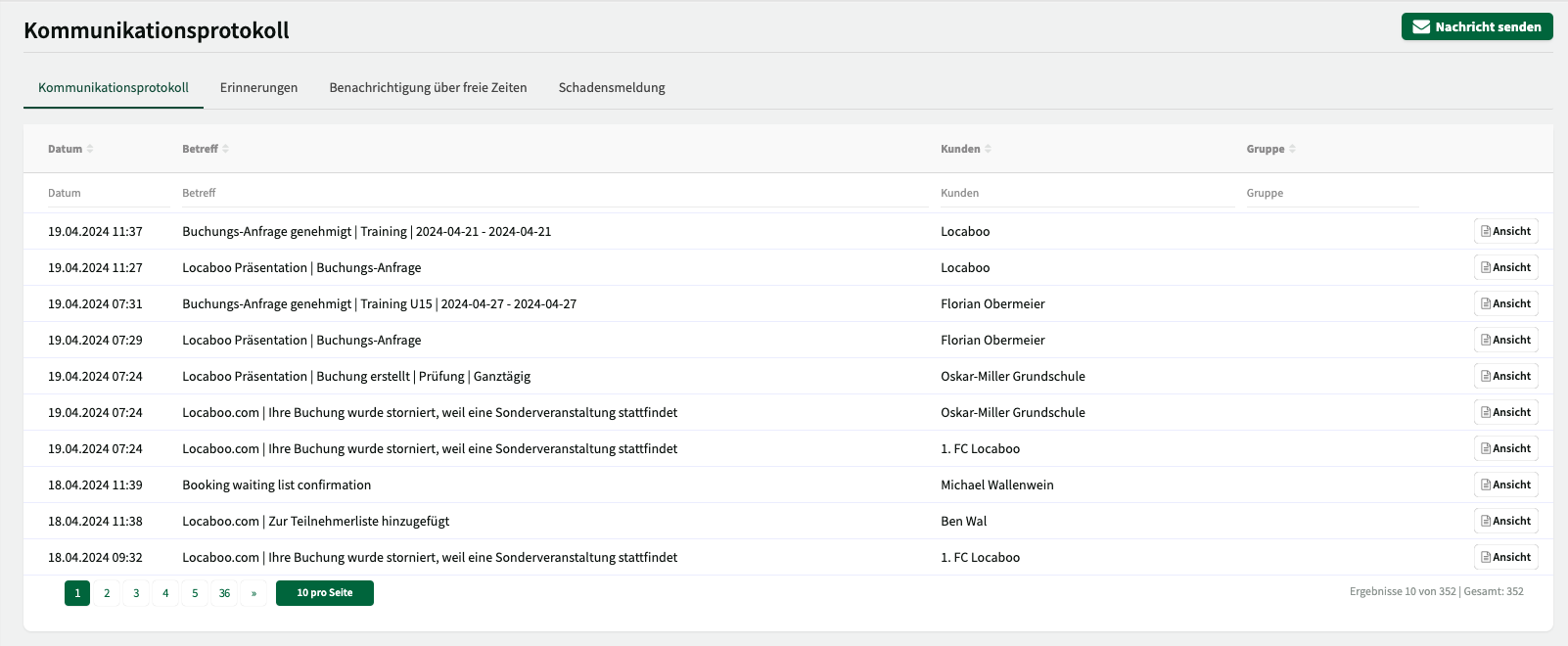This screenshot has width=1568, height=646.
Task: Select the Kommunikationsprotokoll tab
Action: point(114,87)
